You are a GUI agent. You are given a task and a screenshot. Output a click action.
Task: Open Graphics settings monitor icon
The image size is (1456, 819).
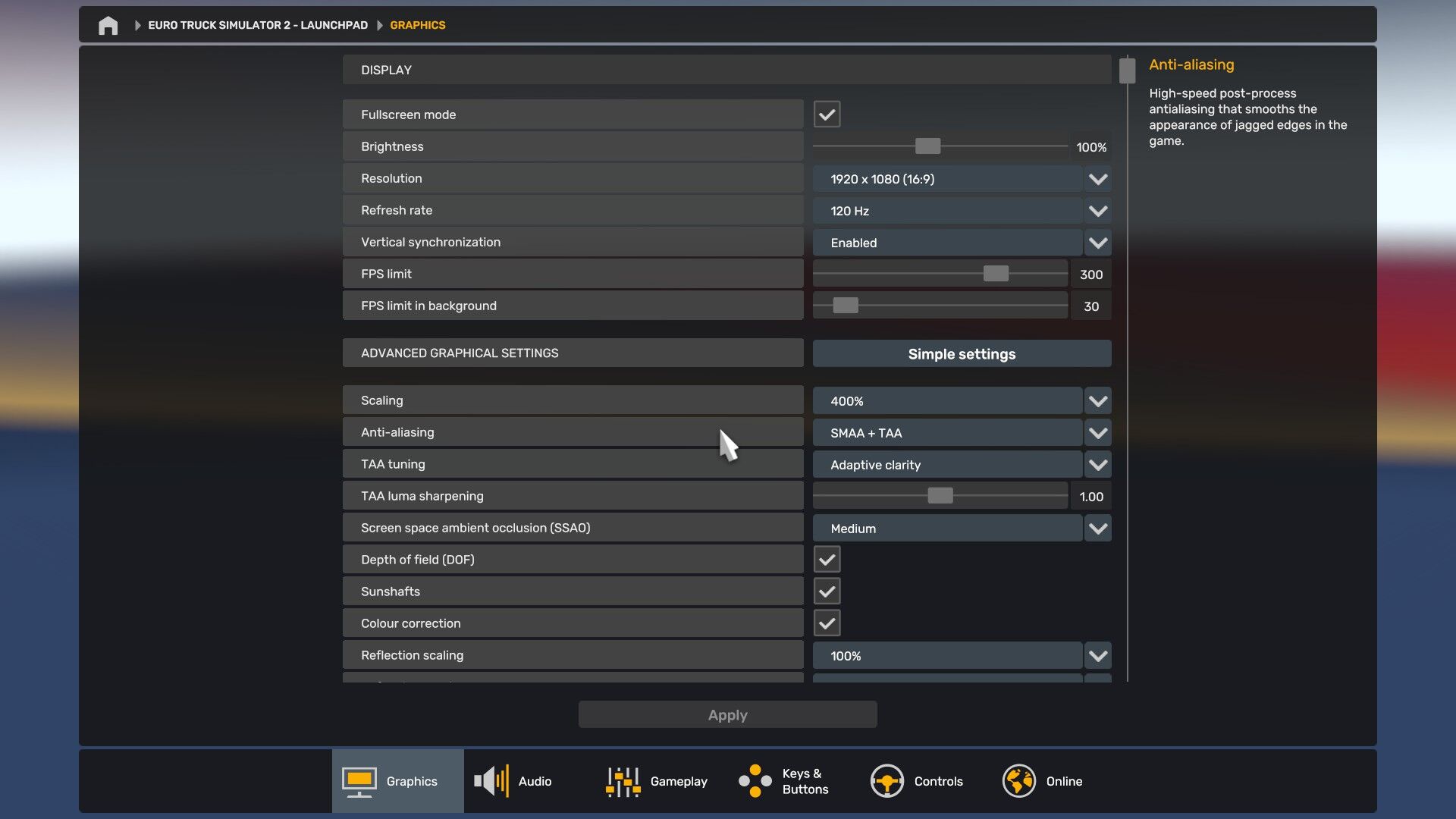[x=359, y=781]
